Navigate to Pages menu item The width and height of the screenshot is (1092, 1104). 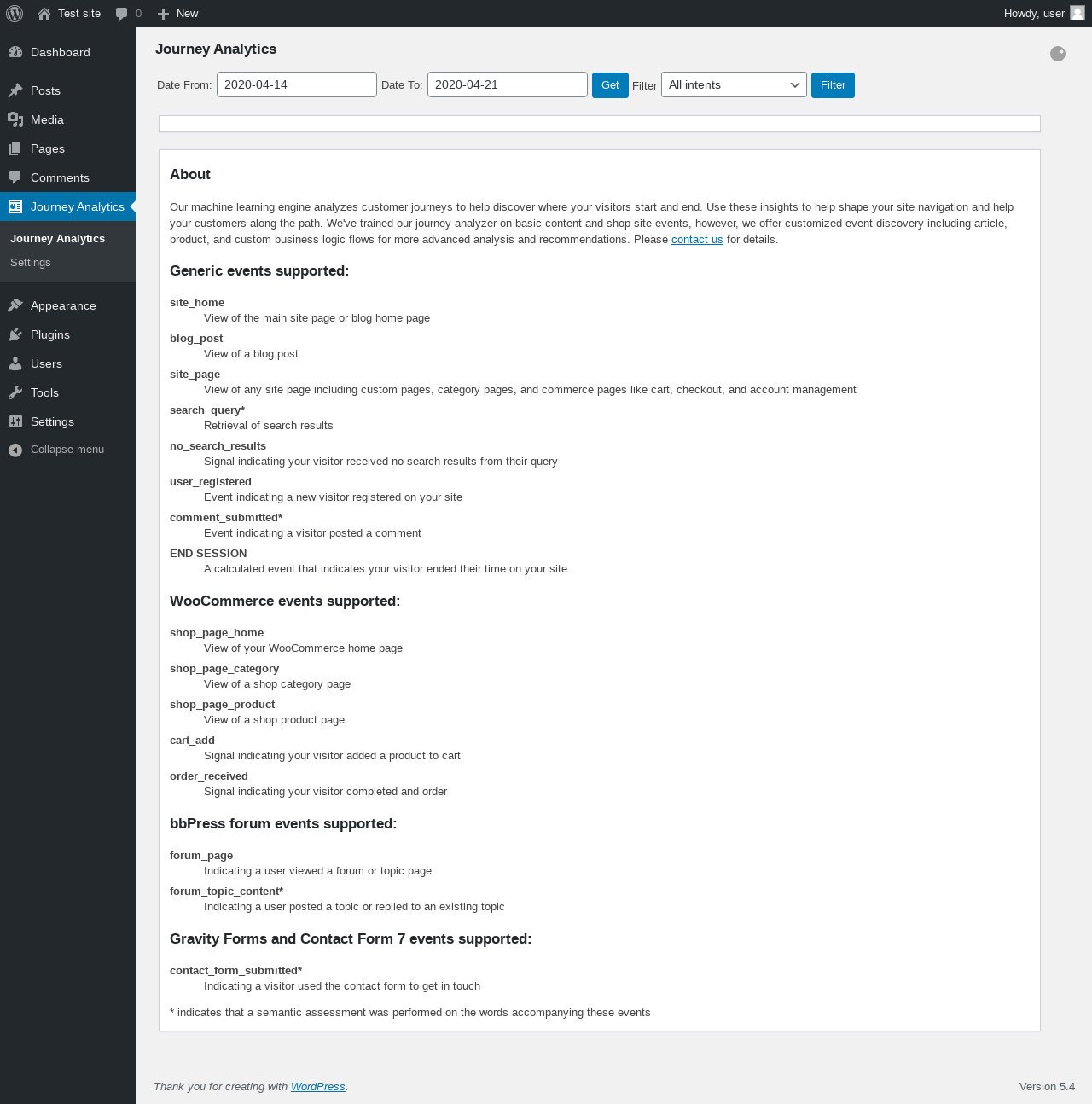[x=68, y=148]
